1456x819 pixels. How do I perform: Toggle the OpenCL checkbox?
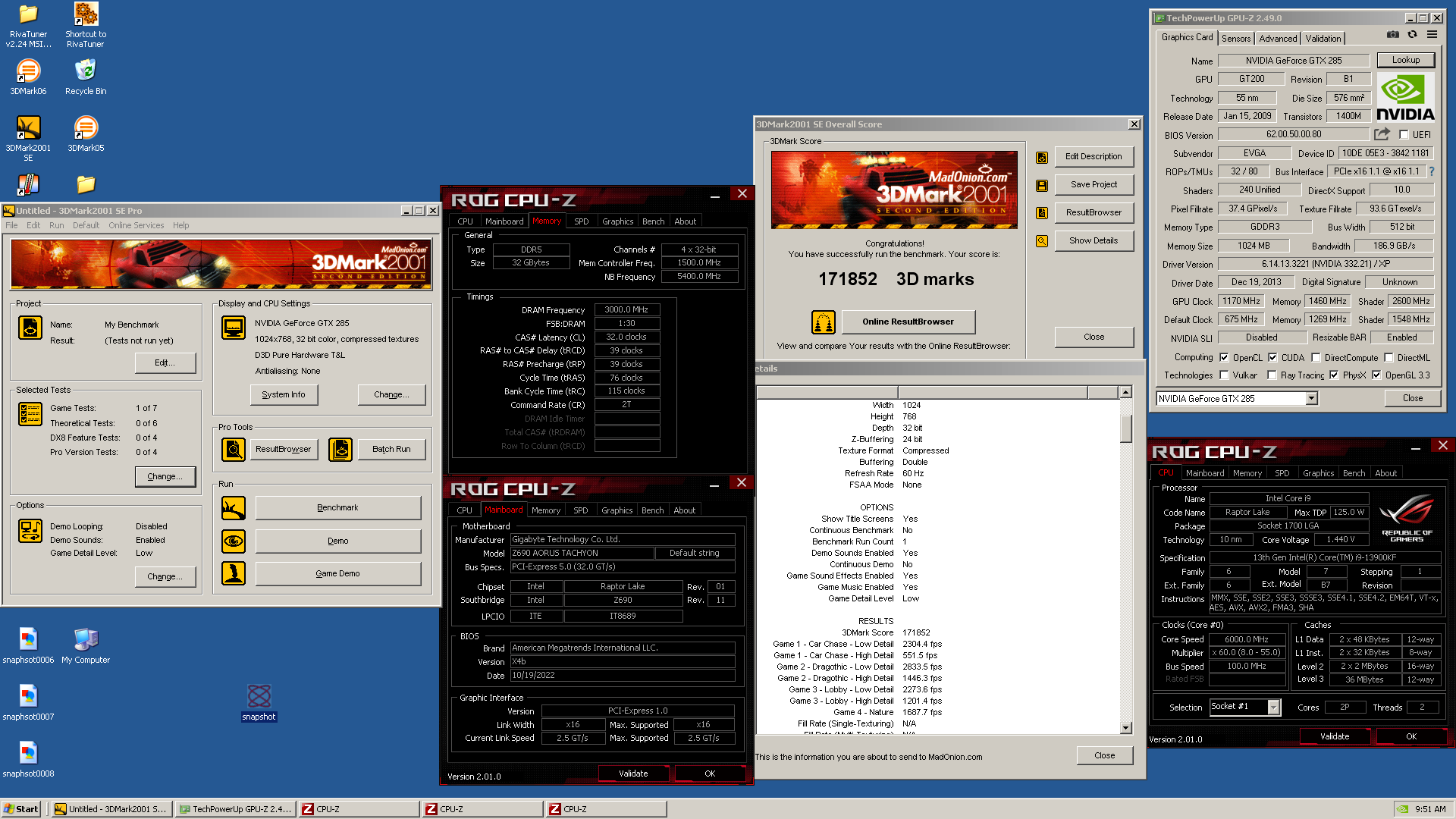pyautogui.click(x=1223, y=357)
